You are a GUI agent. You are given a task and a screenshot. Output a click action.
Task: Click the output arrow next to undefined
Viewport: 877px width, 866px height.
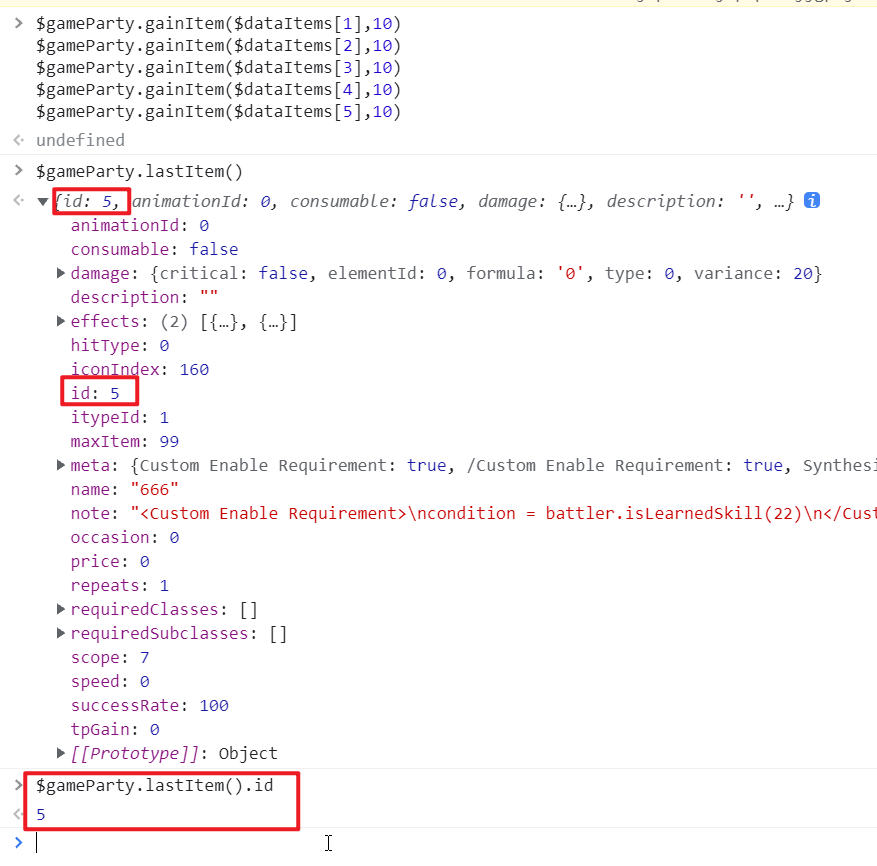pyautogui.click(x=18, y=140)
